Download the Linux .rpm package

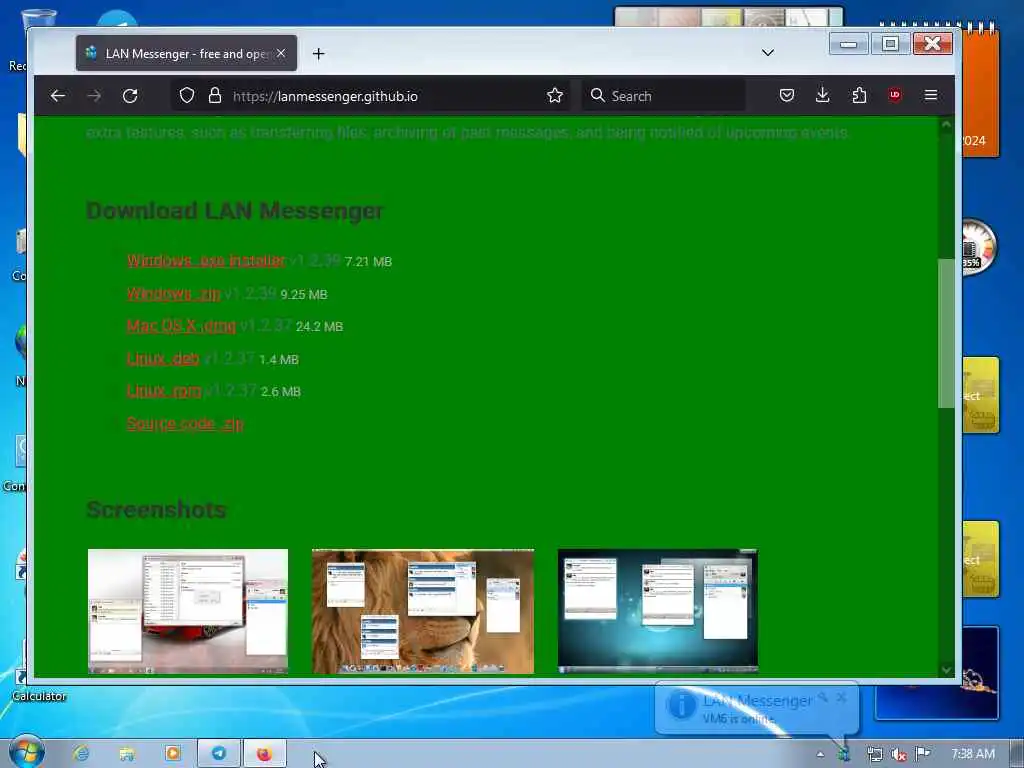(164, 391)
